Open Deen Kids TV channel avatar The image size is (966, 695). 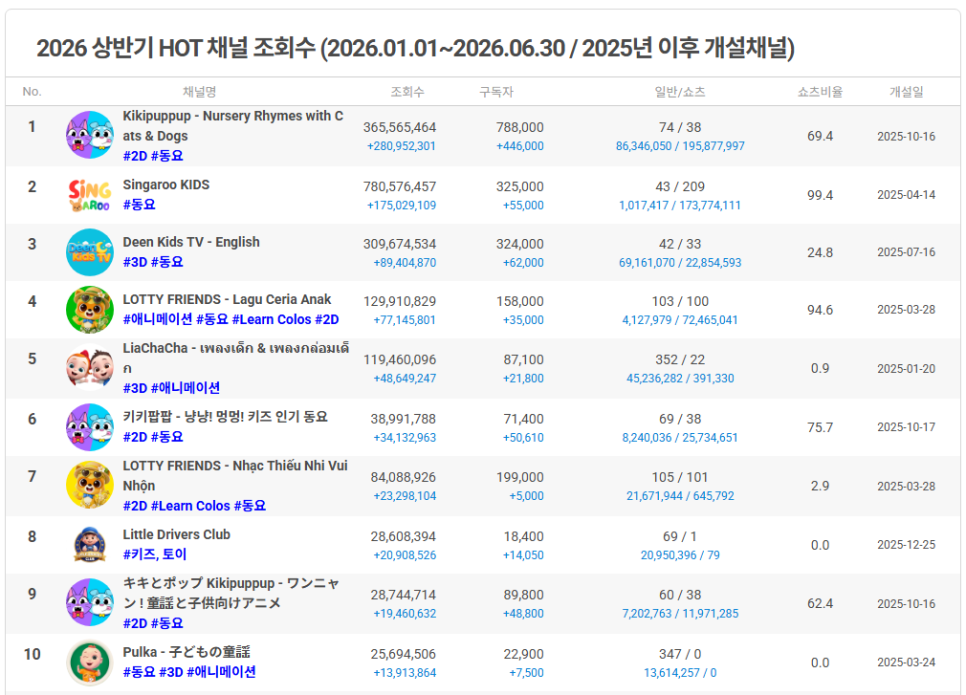[x=90, y=252]
